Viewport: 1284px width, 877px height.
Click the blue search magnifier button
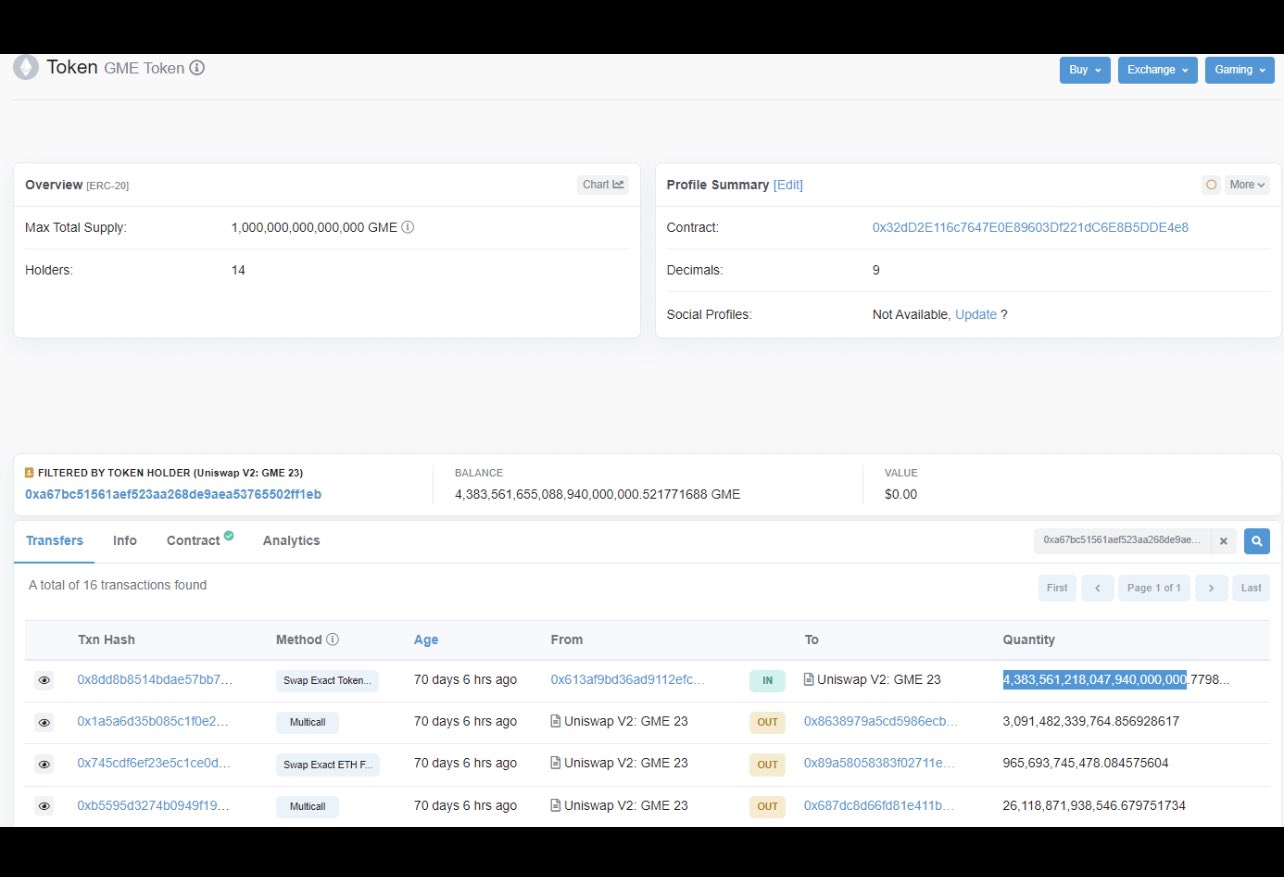coord(1257,541)
